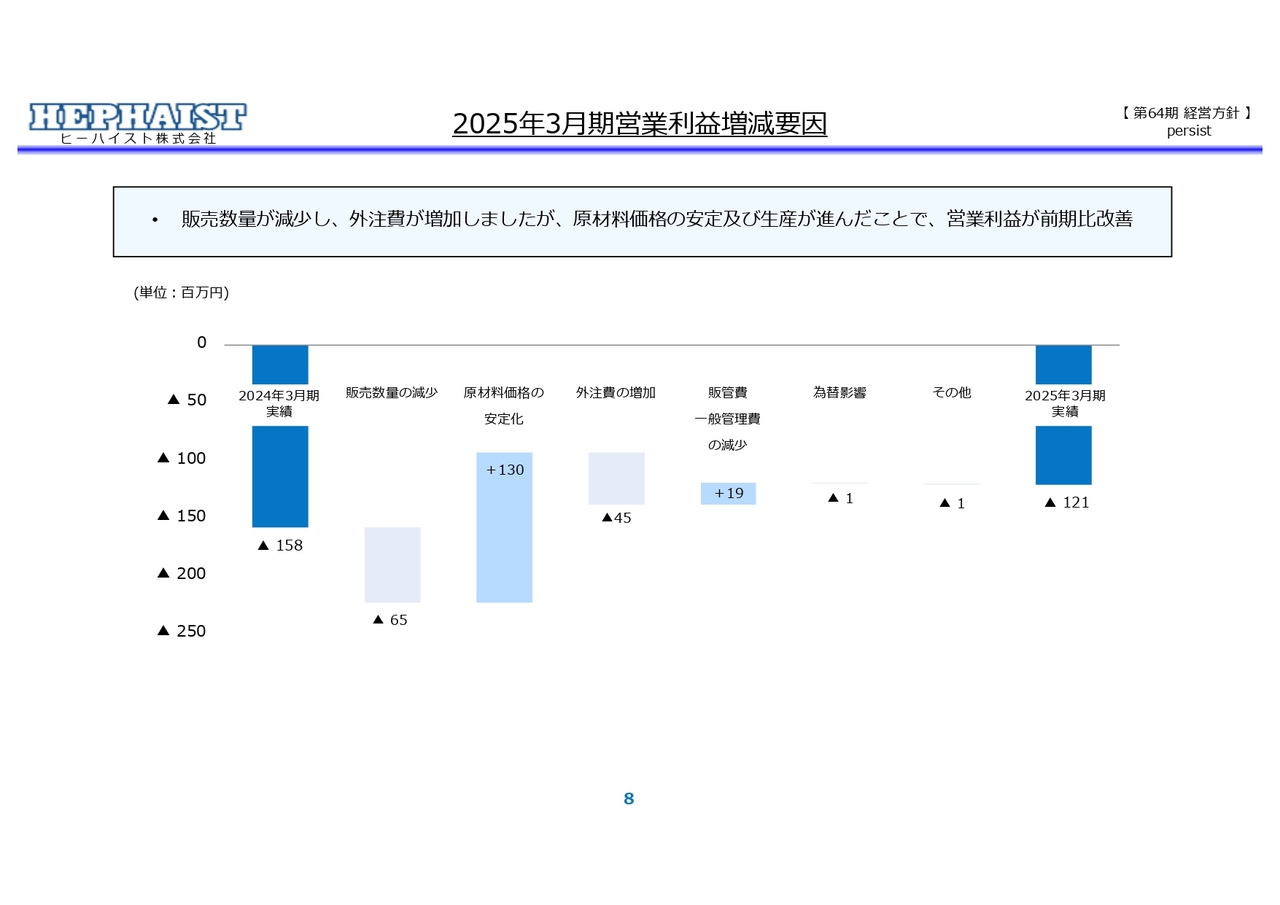The height and width of the screenshot is (905, 1280).
Task: Click the summary box starting 販売数量が減少し
Action: pos(642,221)
